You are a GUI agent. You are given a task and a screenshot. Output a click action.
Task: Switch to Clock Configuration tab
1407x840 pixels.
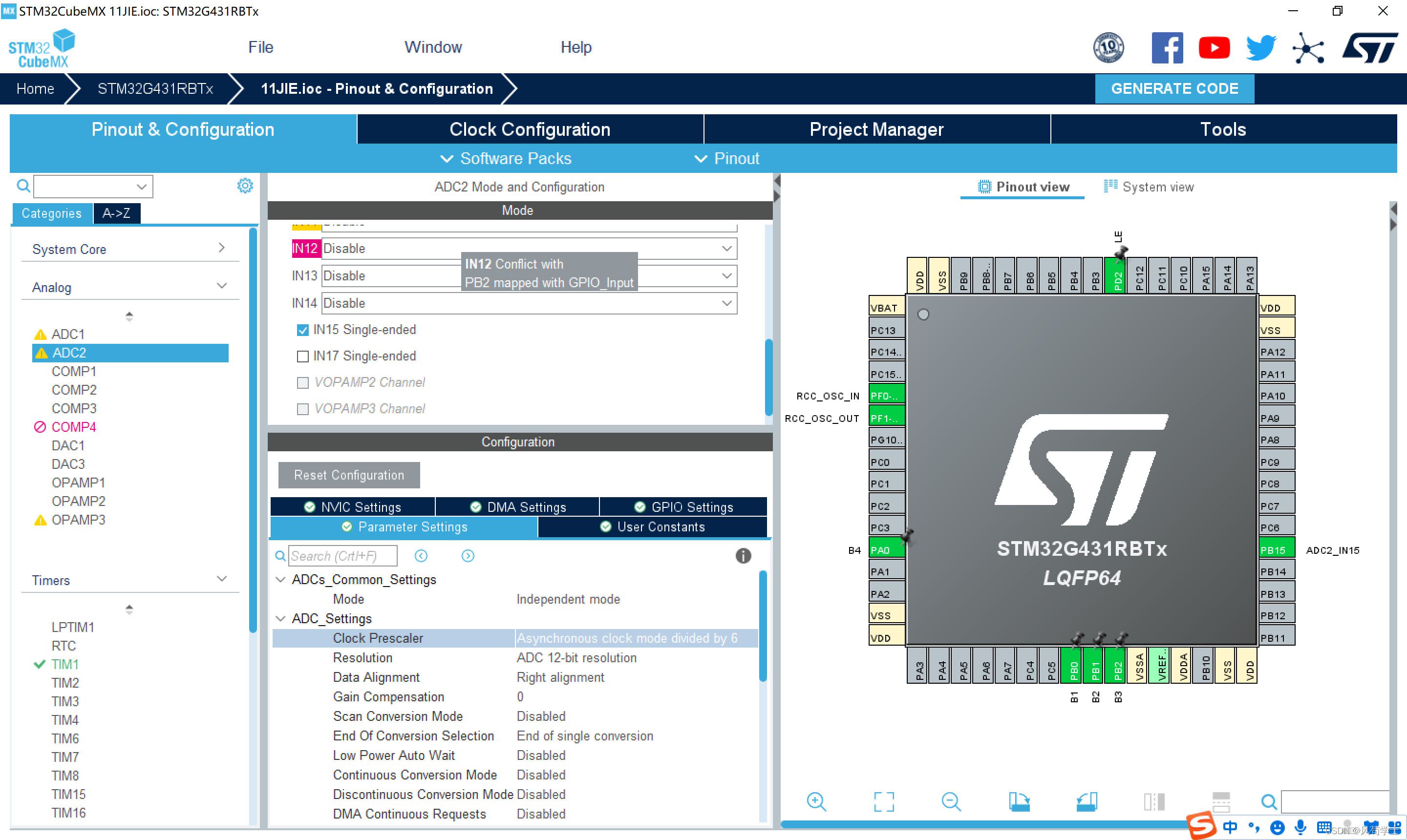click(x=530, y=129)
